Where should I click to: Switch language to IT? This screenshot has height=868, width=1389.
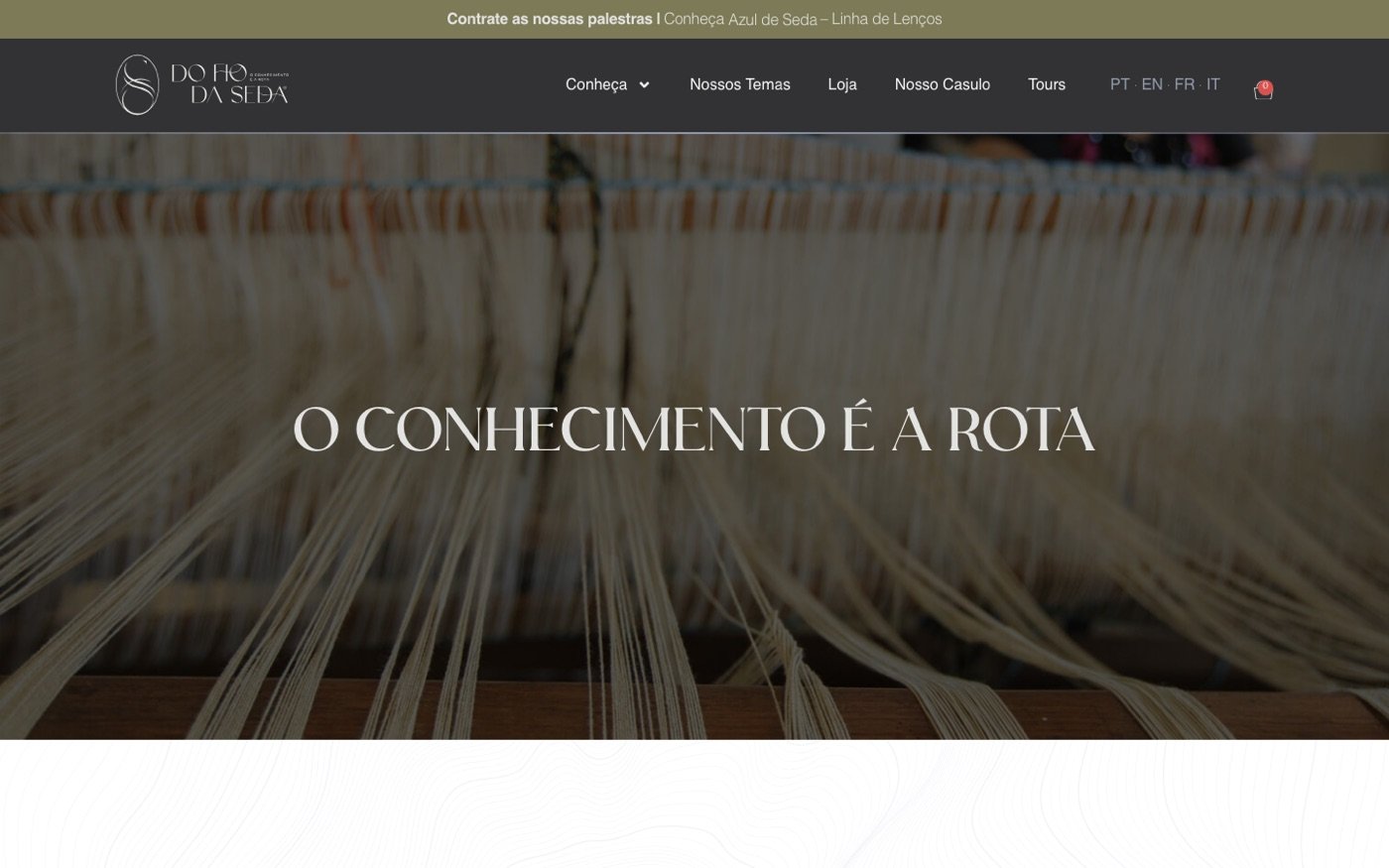pyautogui.click(x=1212, y=85)
